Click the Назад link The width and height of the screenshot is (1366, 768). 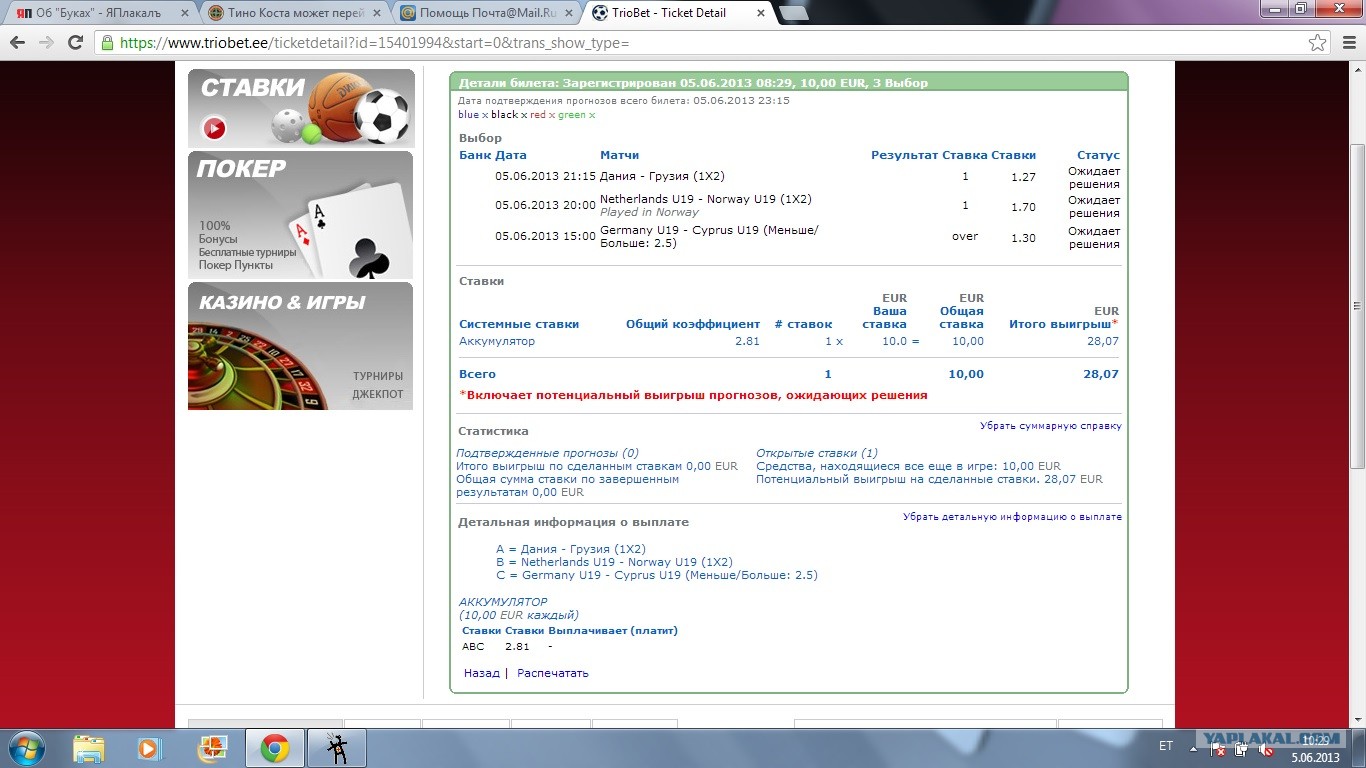pos(481,673)
